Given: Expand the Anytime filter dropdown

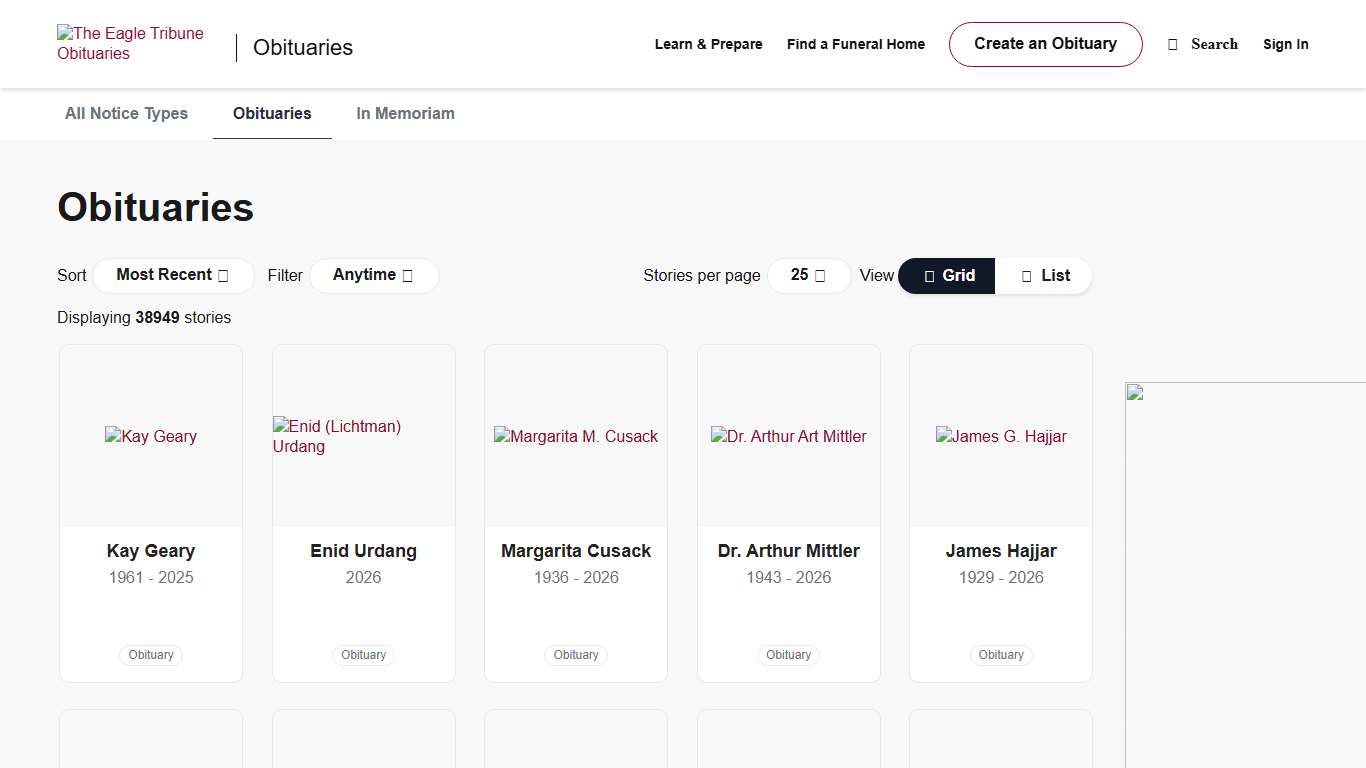Looking at the screenshot, I should [x=373, y=275].
